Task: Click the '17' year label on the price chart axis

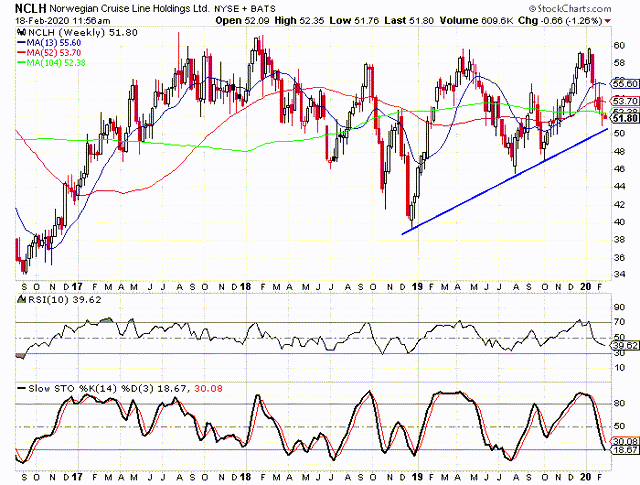Action: pyautogui.click(x=76, y=287)
